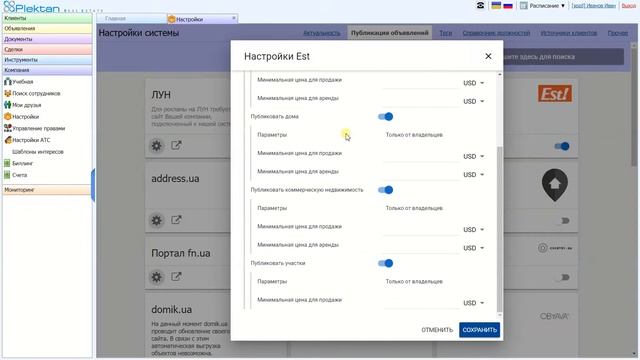Toggle the Est portal switch
This screenshot has height=360, width=640.
pos(562,146)
